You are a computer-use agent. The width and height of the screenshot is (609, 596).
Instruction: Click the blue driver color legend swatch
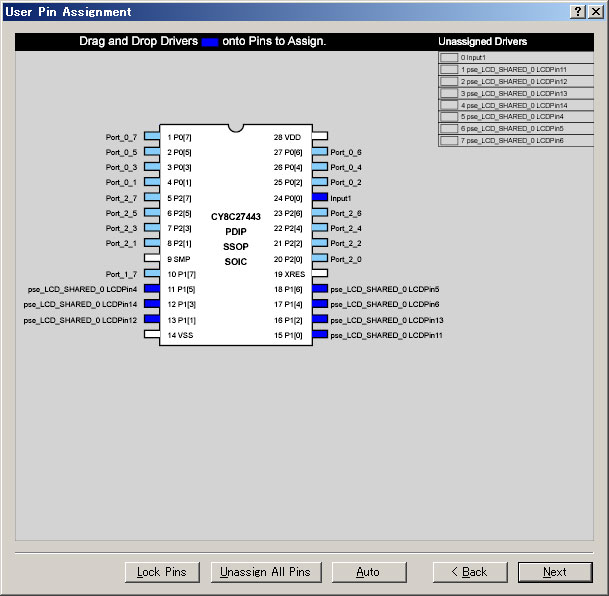210,42
